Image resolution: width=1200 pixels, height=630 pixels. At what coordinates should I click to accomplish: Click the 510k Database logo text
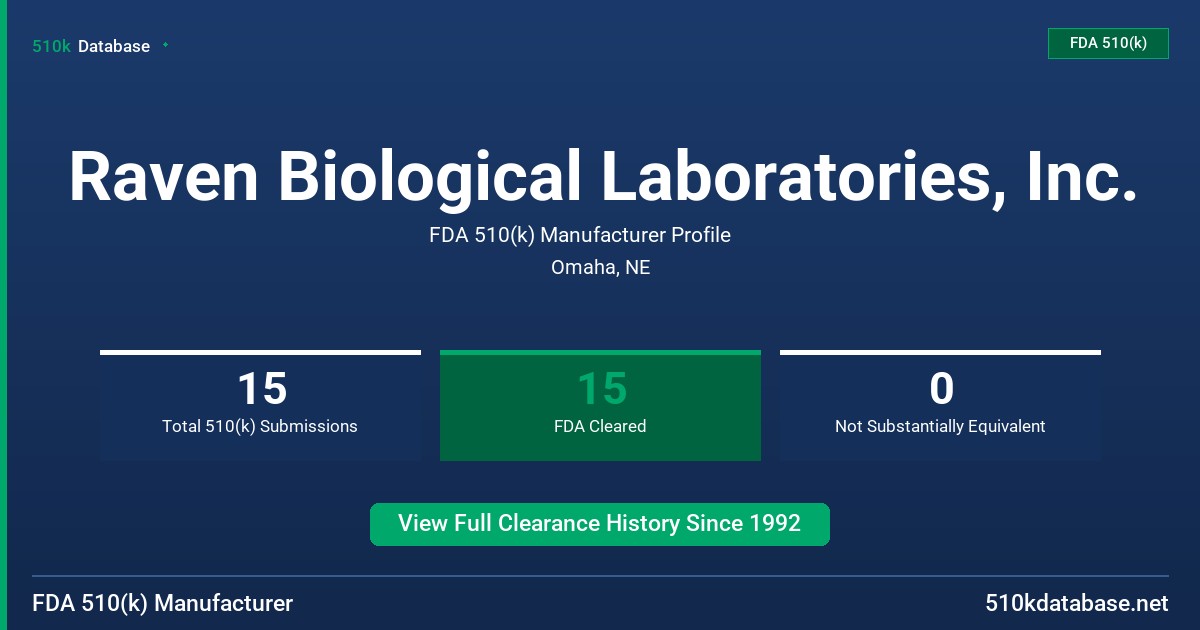coord(91,46)
